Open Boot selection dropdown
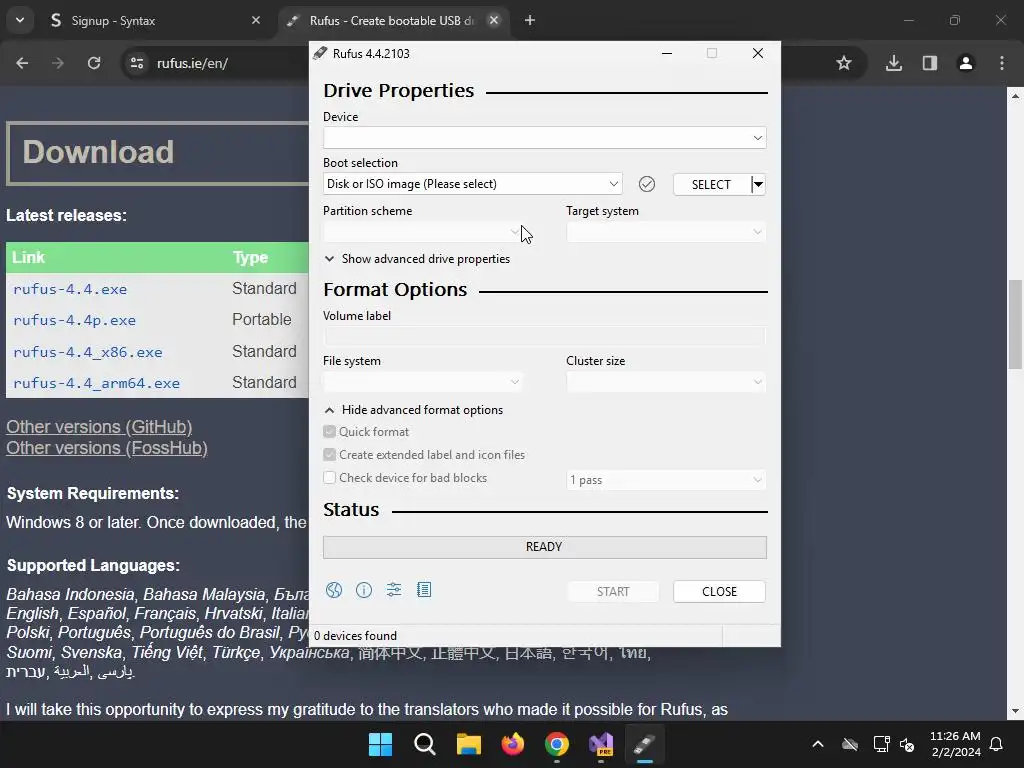Image resolution: width=1024 pixels, height=768 pixels. click(472, 184)
